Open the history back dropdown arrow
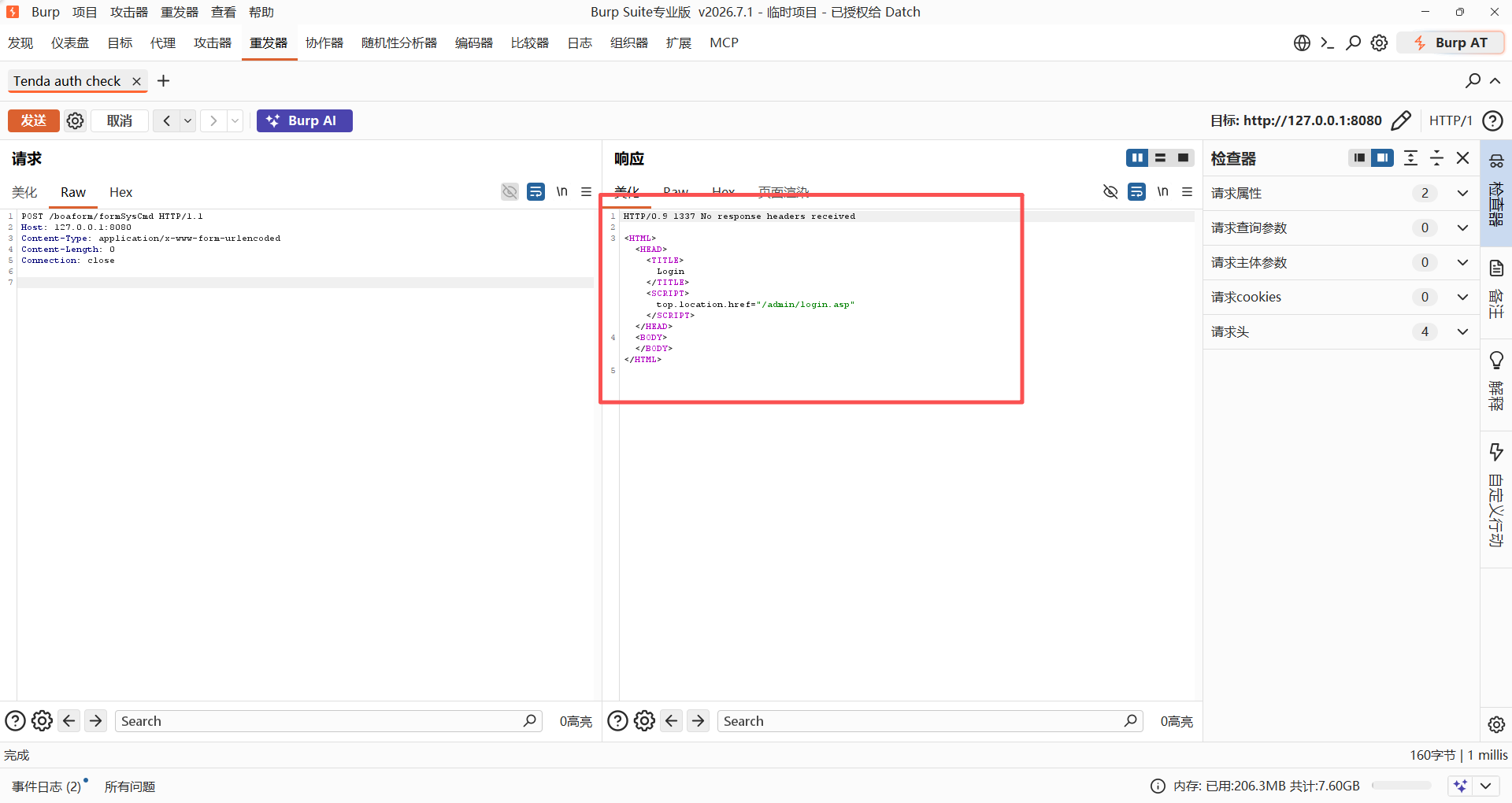Viewport: 1512px width, 803px height. pos(187,120)
